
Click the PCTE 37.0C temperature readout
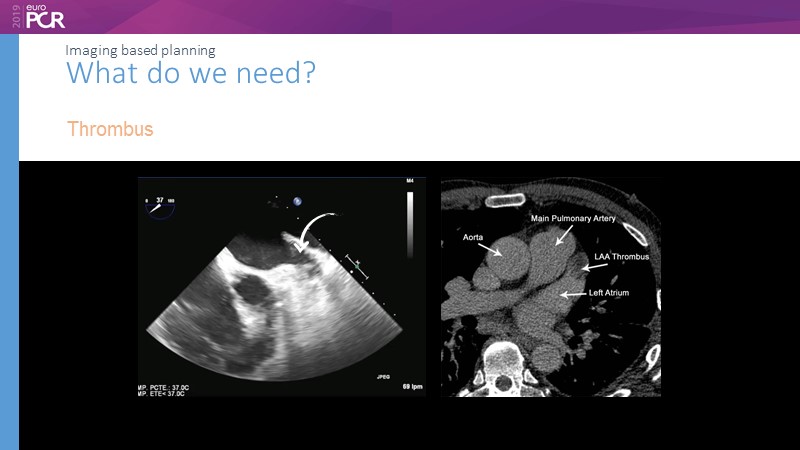pos(177,385)
